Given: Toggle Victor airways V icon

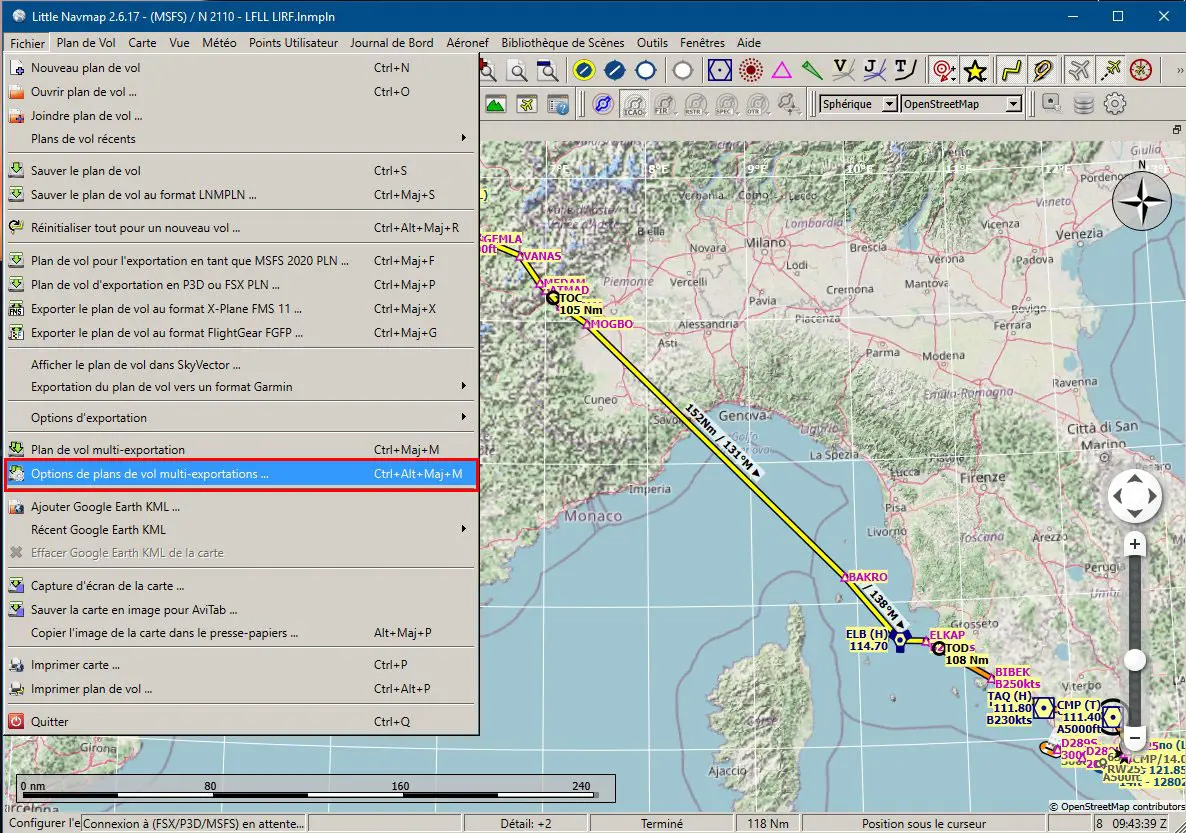Looking at the screenshot, I should tap(843, 70).
